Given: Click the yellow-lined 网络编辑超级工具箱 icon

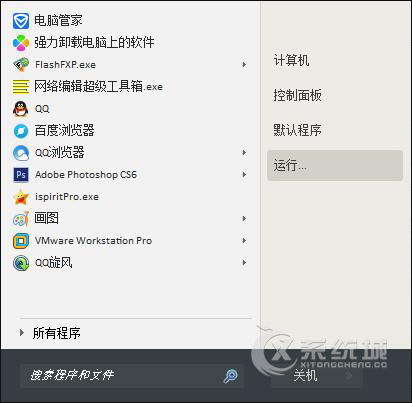Looking at the screenshot, I should [x=21, y=87].
